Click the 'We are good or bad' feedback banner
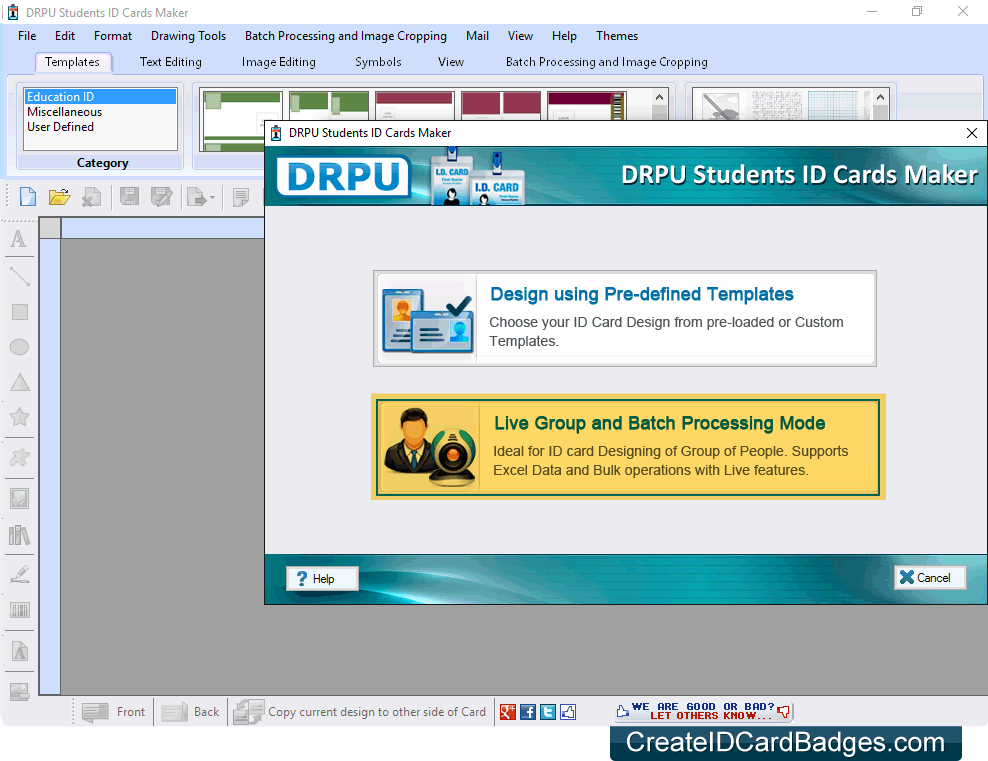Screen dimensions: 988x761 703,711
